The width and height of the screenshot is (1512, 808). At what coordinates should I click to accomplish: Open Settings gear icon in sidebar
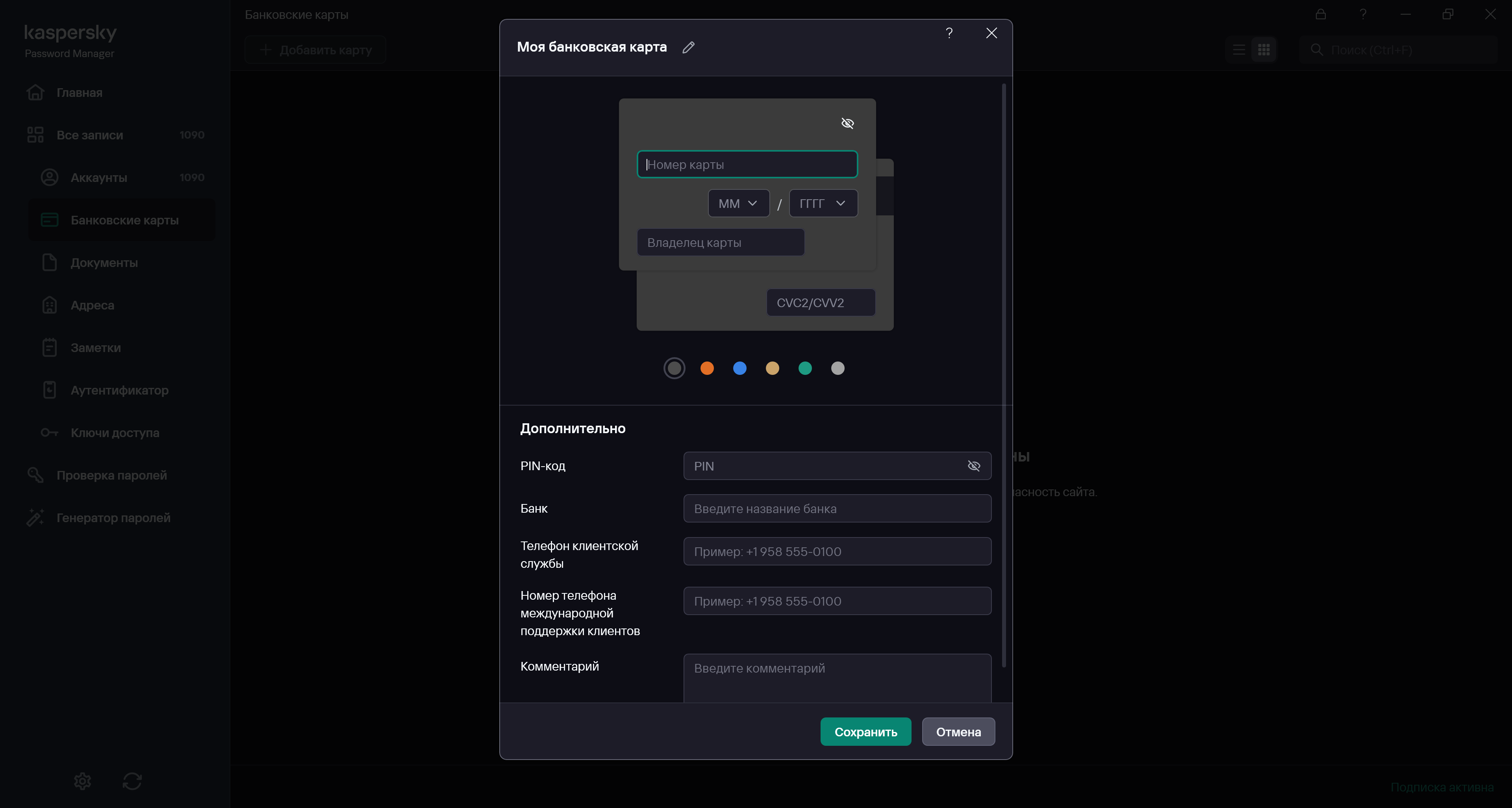(82, 781)
